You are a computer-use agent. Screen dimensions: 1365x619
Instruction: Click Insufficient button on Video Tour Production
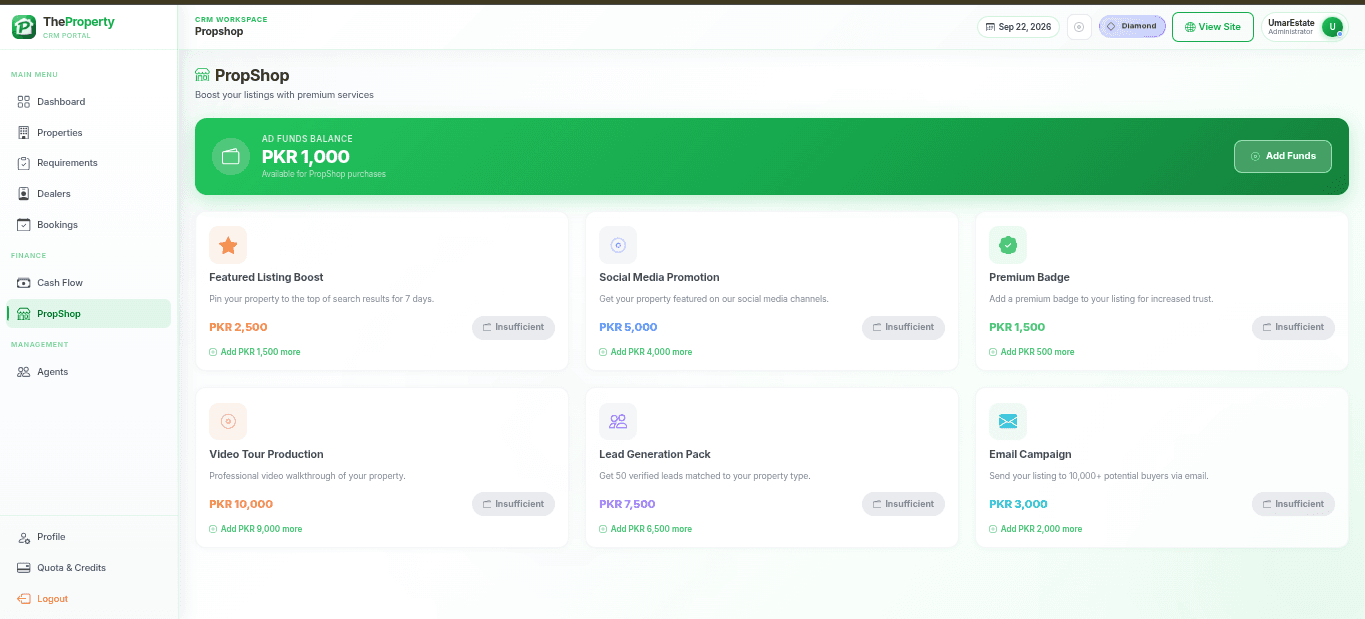pyautogui.click(x=513, y=504)
